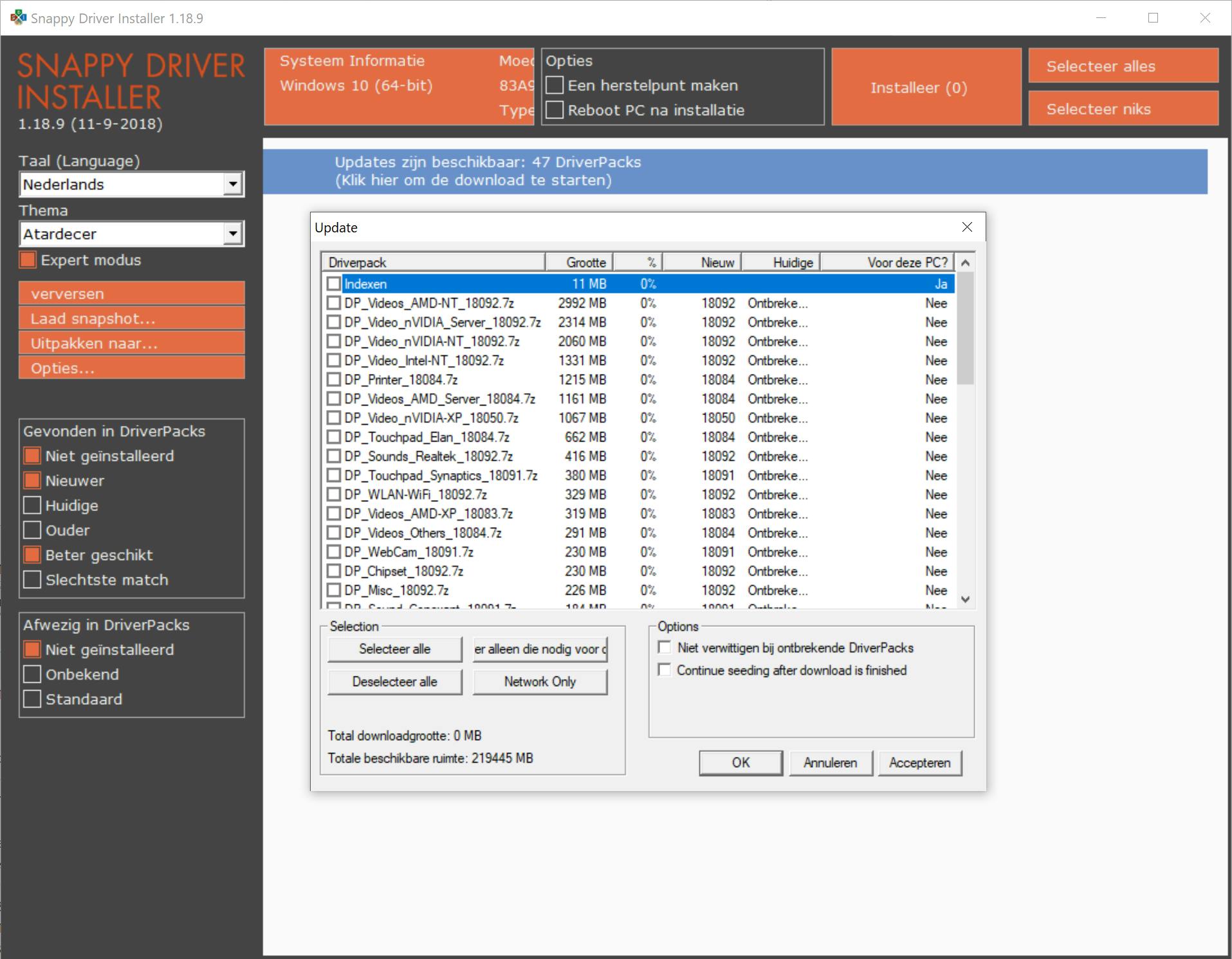Toggle Expert modus checkbox
The image size is (1232, 959).
click(x=28, y=260)
